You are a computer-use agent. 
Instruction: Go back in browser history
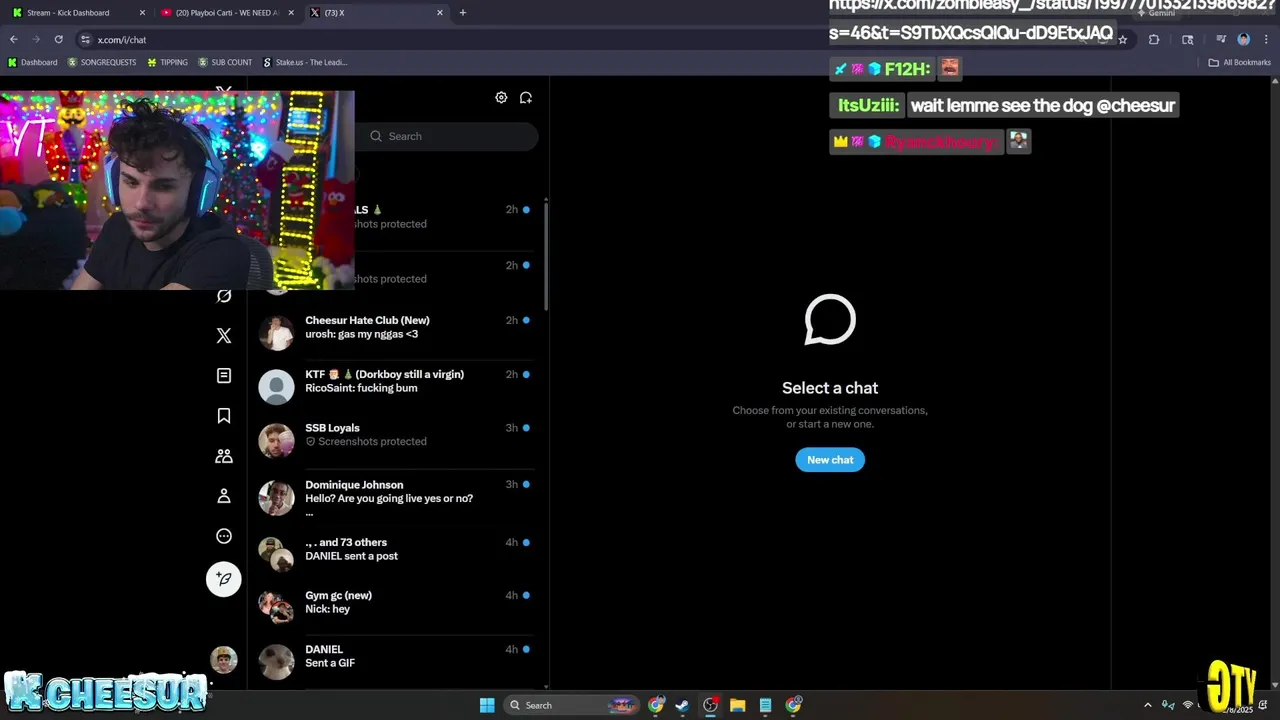(13, 39)
